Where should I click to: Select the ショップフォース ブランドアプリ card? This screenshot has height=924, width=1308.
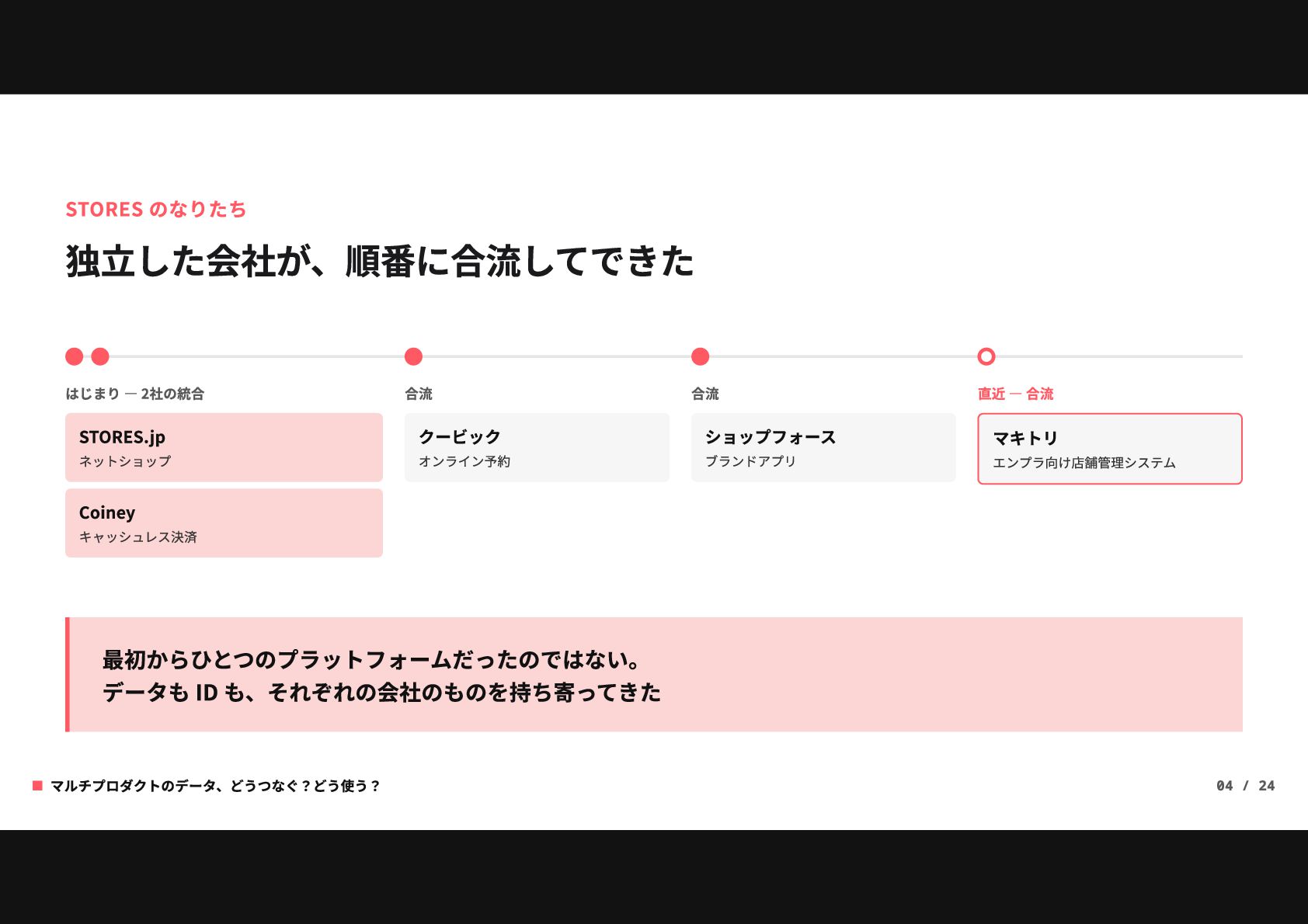(x=823, y=447)
